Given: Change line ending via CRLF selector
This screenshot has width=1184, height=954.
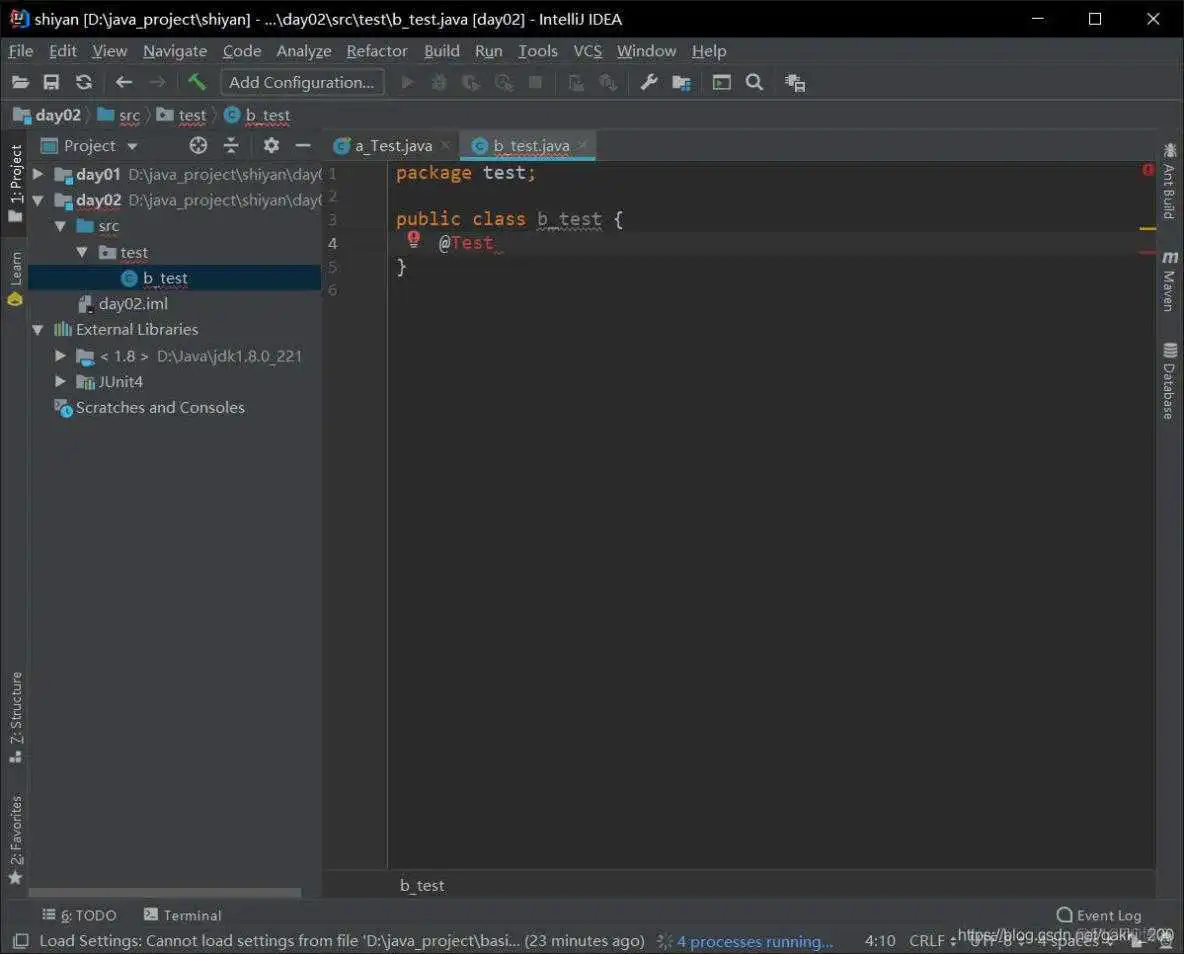Looking at the screenshot, I should point(927,941).
